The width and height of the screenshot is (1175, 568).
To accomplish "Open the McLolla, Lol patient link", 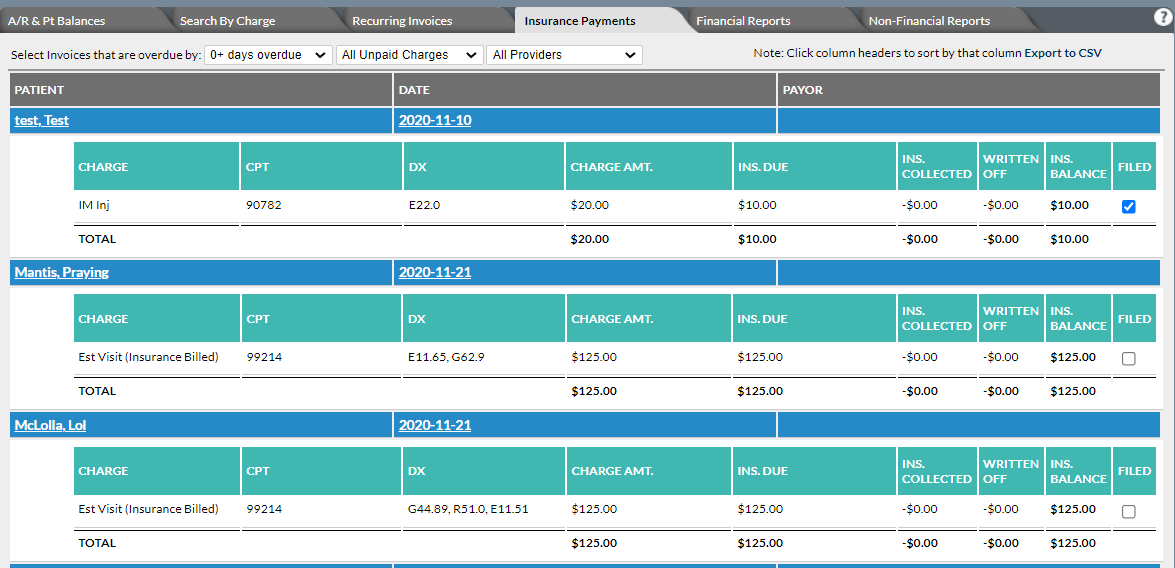I will pos(50,426).
